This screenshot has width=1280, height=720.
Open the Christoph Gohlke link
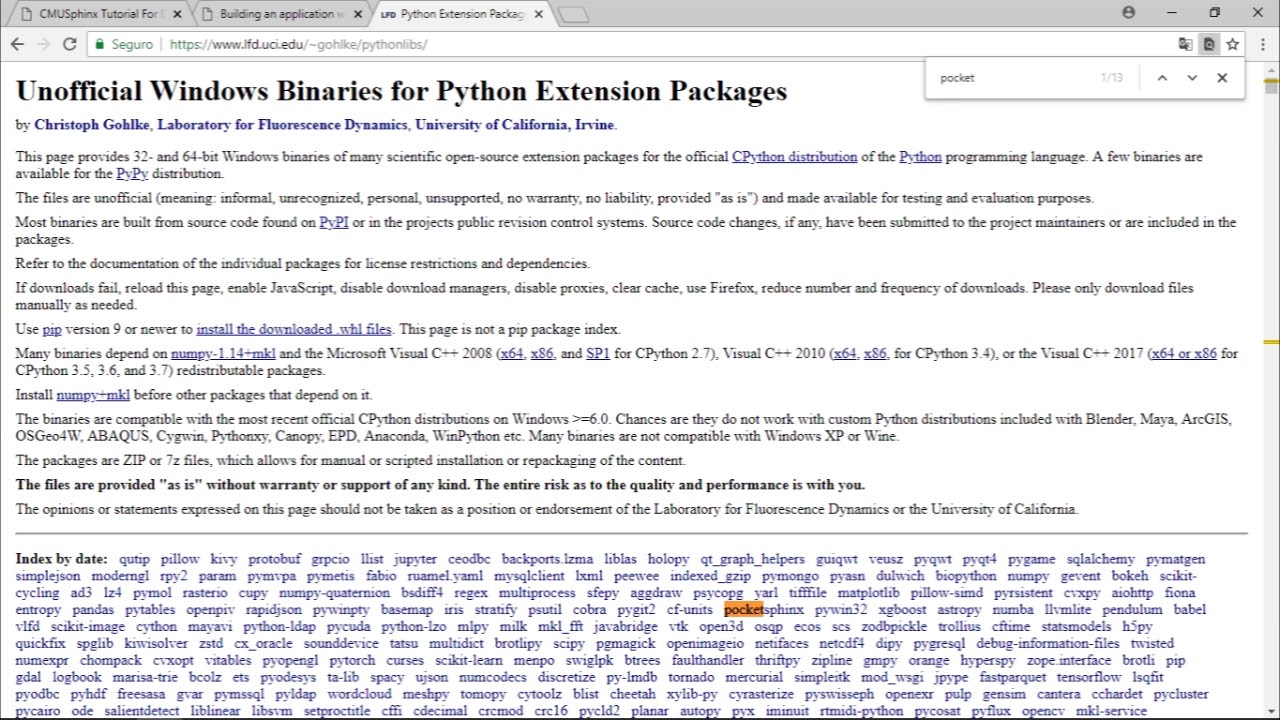[x=91, y=125]
